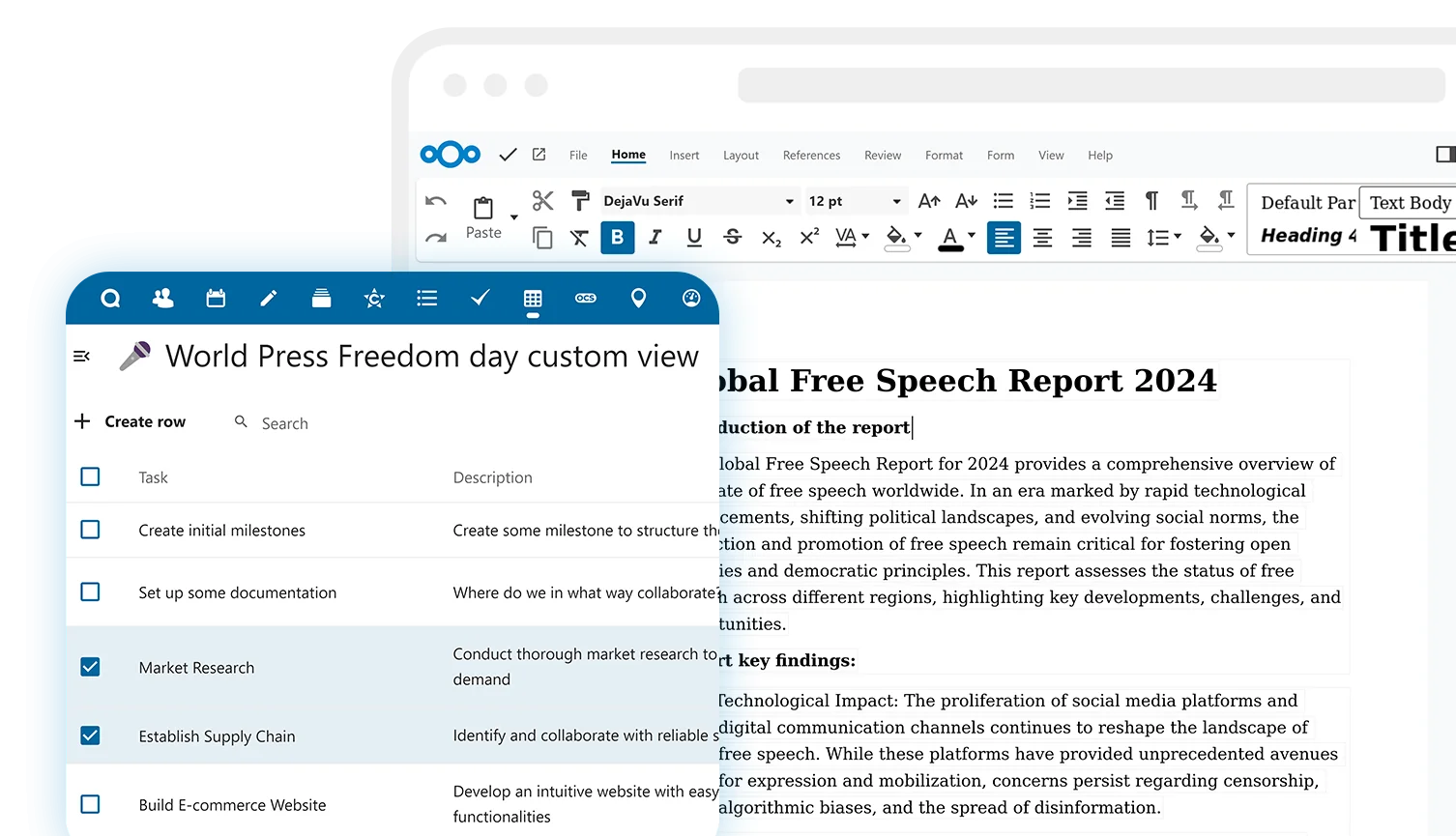Image resolution: width=1456 pixels, height=836 pixels.
Task: Uncheck the Market Research row checkbox
Action: click(x=90, y=667)
